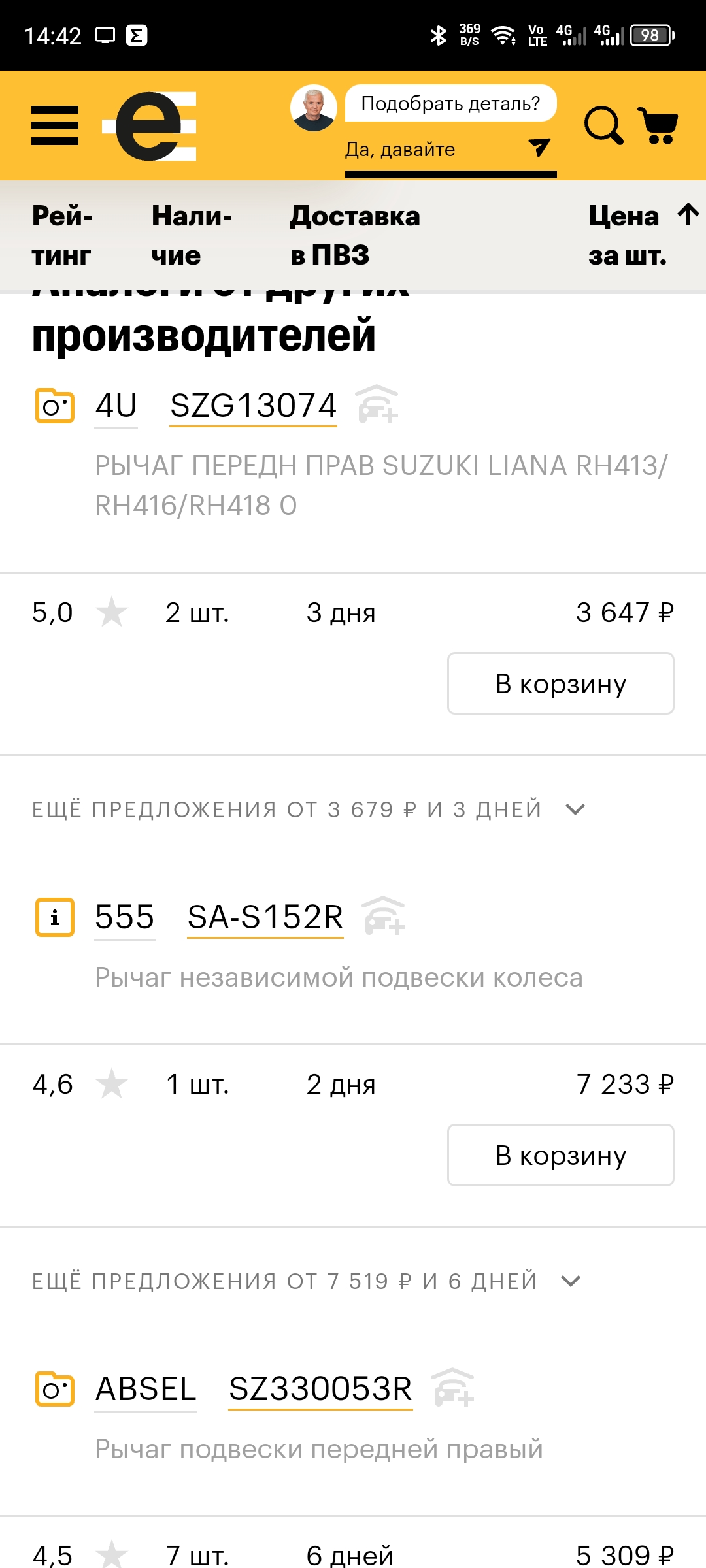This screenshot has height=1568, width=706.
Task: Add 4U part to cart for 3 647 ₽
Action: coord(560,683)
